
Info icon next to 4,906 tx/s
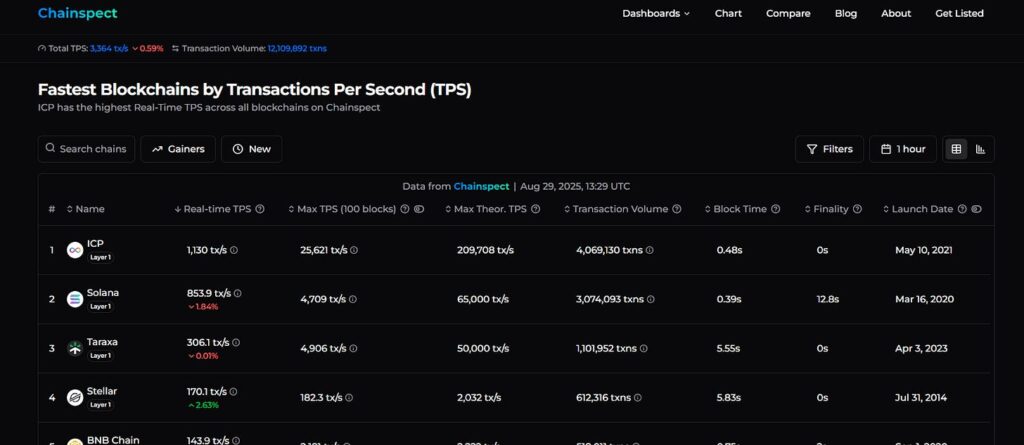[x=353, y=348]
